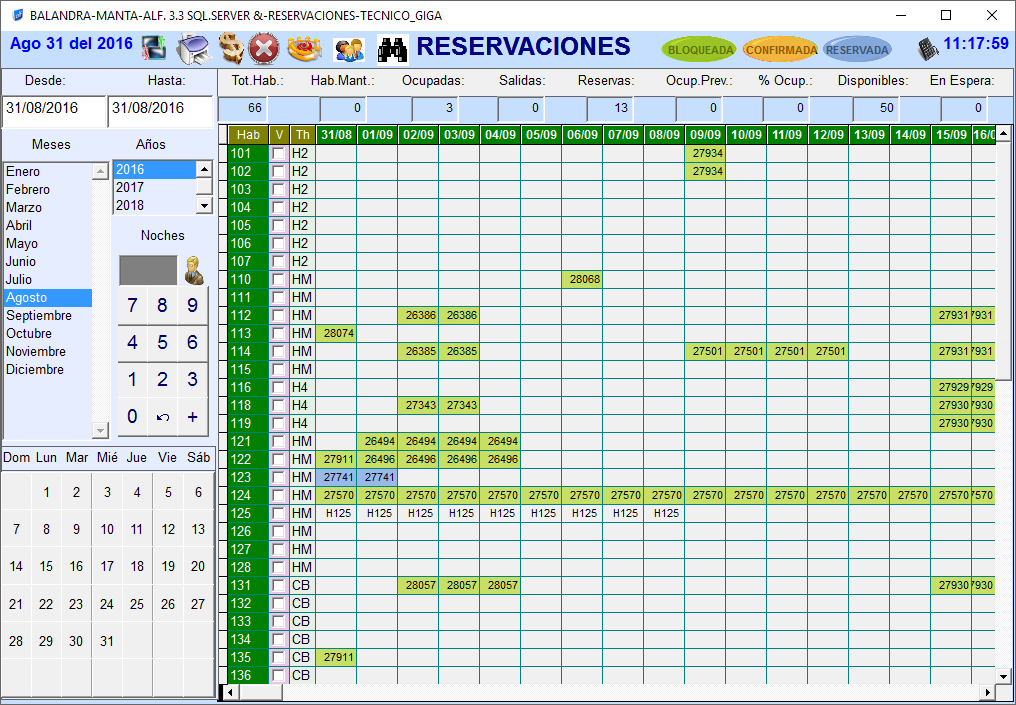Click the dollar sign money icon
1016x705 pixels.
click(x=231, y=48)
